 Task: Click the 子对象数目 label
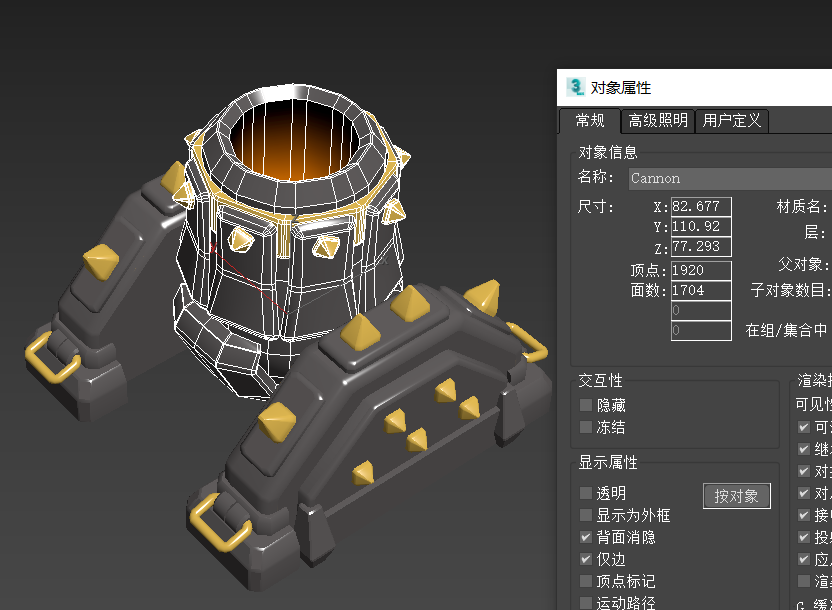click(x=790, y=290)
